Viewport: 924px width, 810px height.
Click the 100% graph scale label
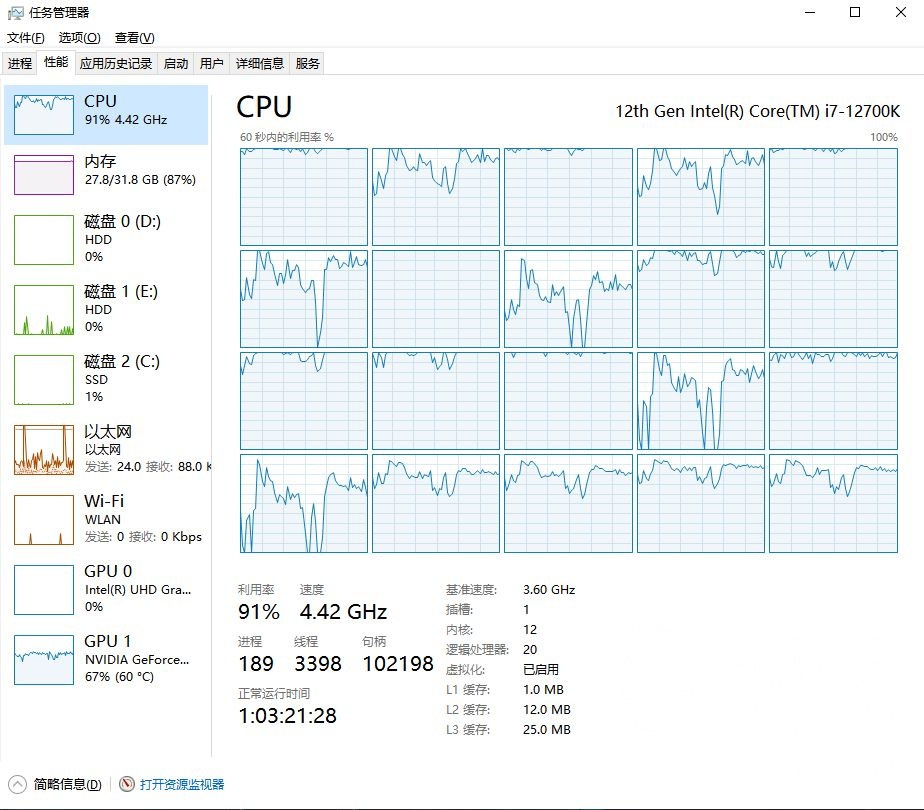(884, 137)
